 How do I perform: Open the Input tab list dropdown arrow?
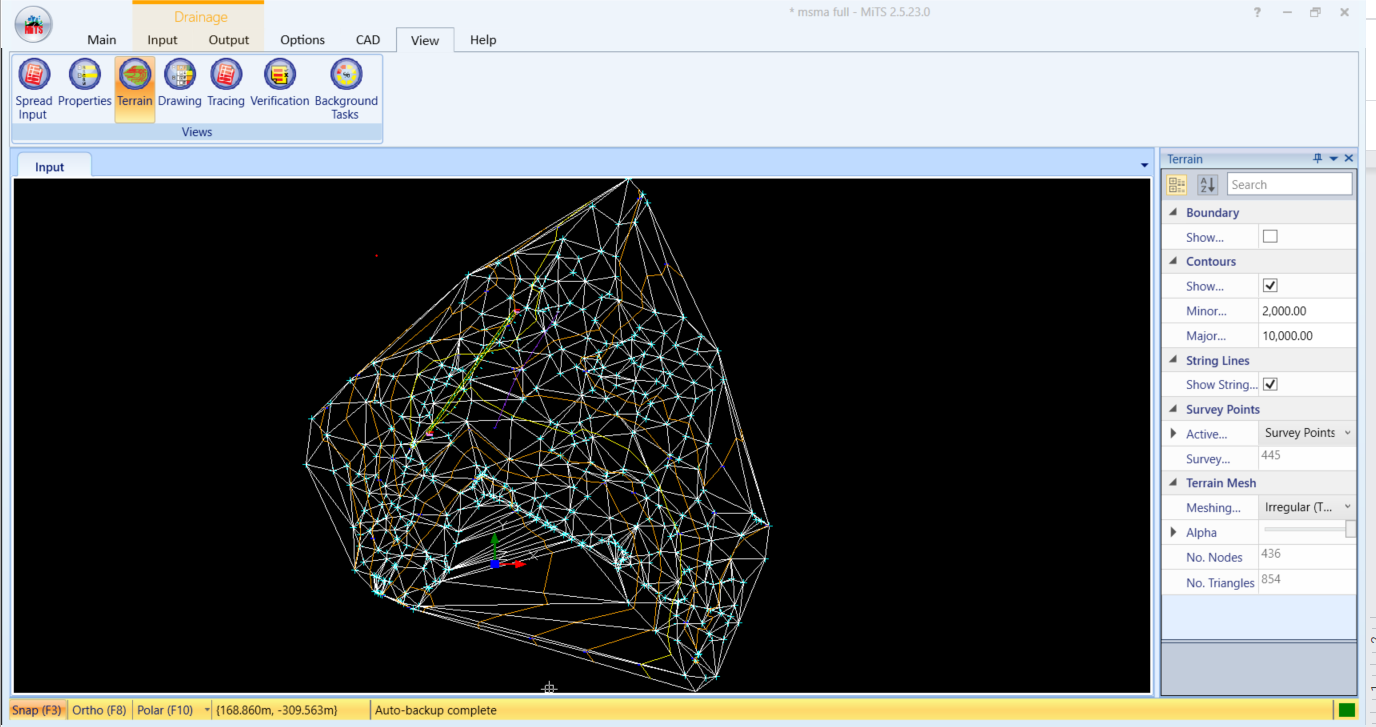(x=1145, y=165)
